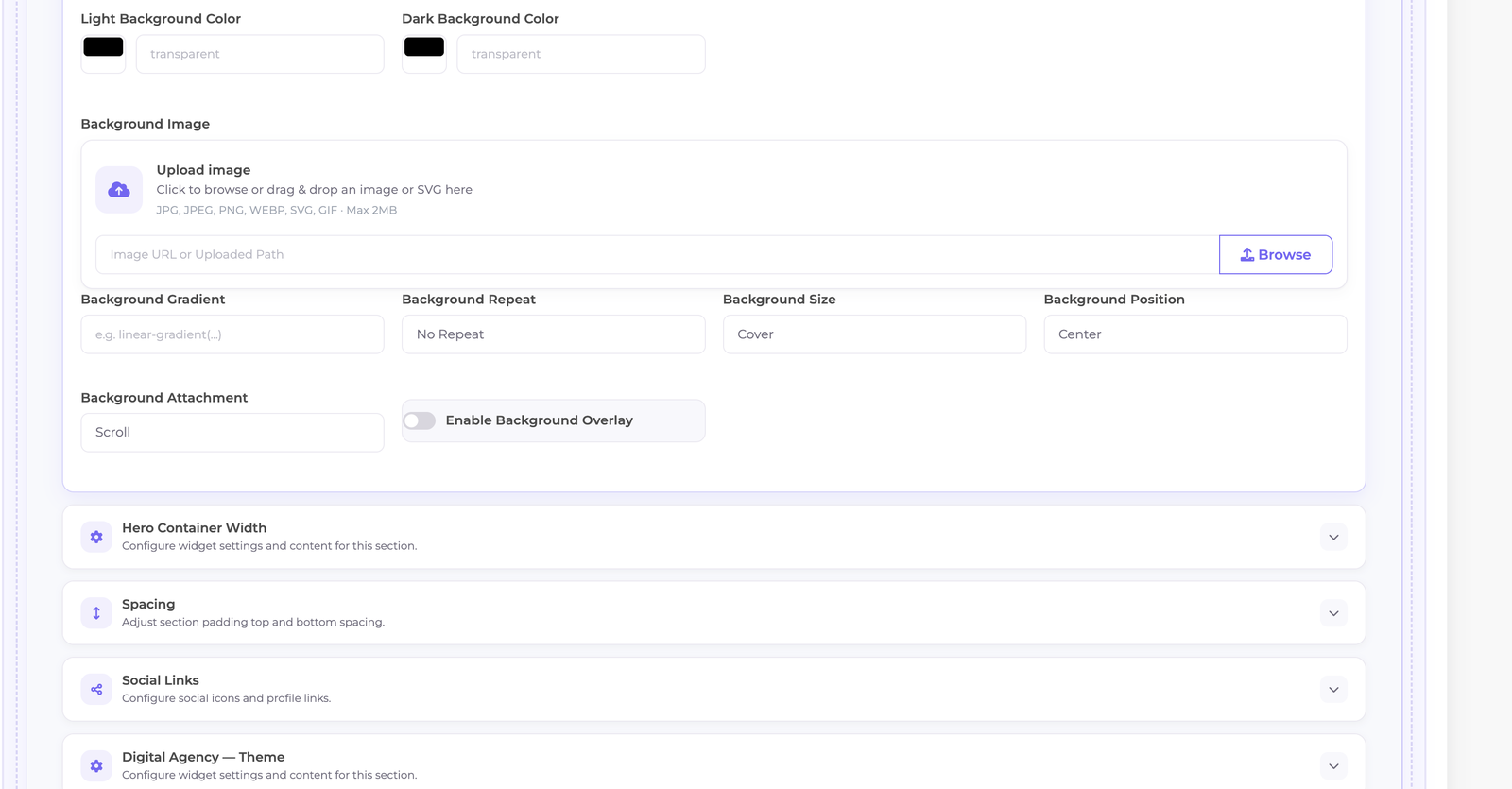This screenshot has width=1512, height=789.
Task: Click the Hero Container Width gear icon
Action: click(x=96, y=537)
